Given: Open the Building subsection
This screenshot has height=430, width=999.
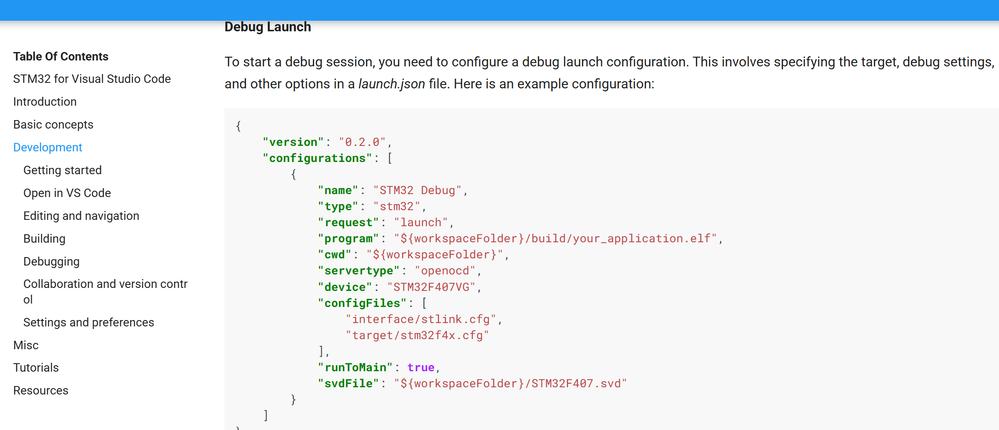Looking at the screenshot, I should click(44, 239).
